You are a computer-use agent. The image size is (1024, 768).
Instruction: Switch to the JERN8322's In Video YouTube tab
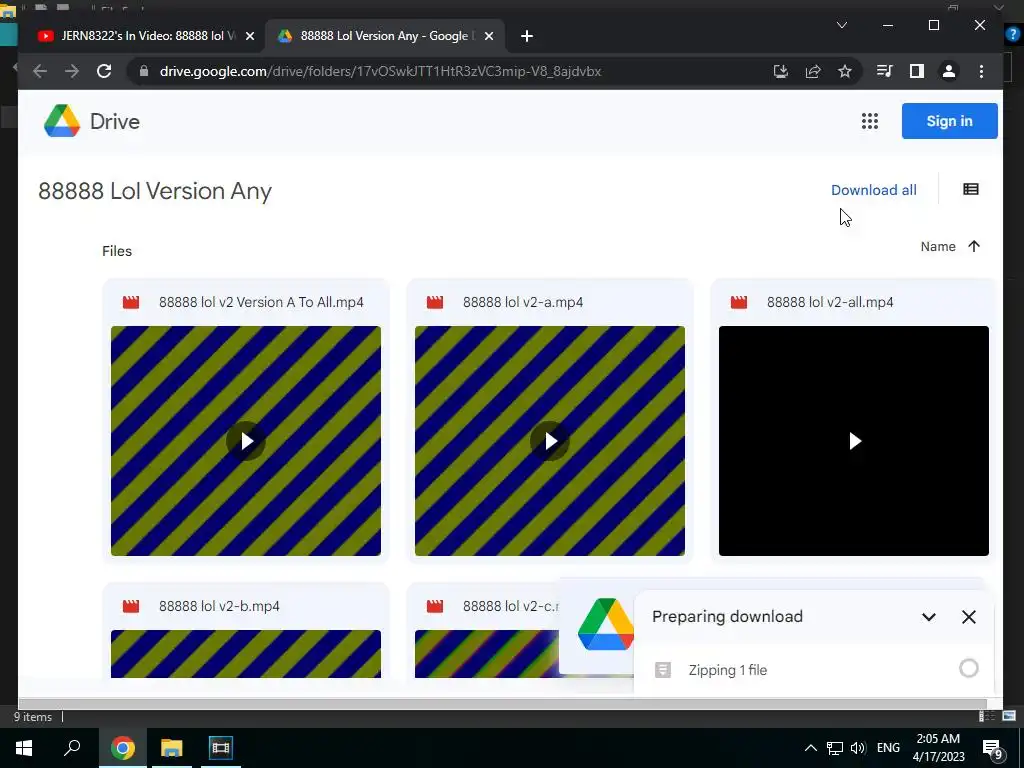136,36
